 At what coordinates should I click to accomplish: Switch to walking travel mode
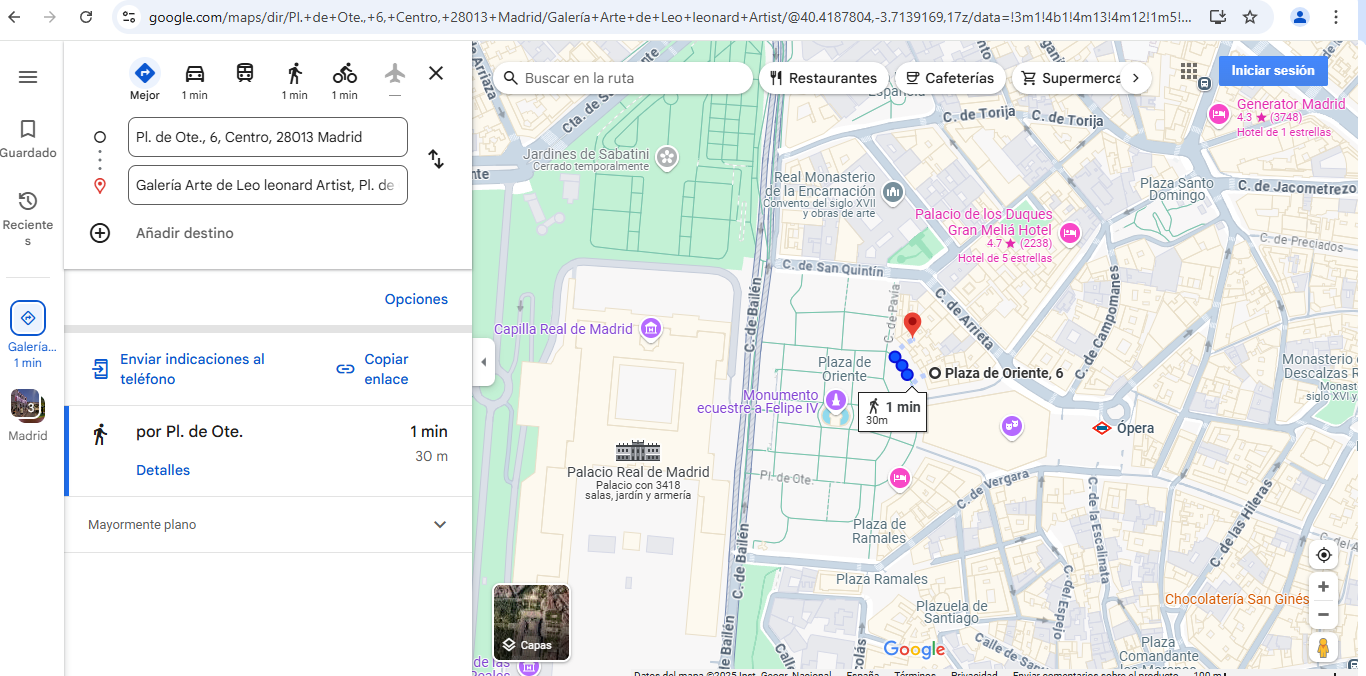pyautogui.click(x=295, y=80)
